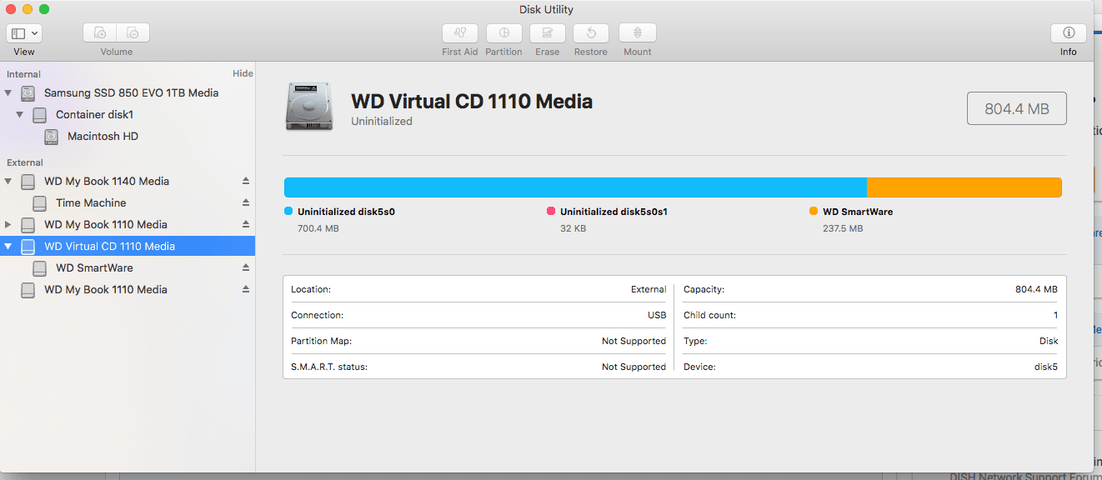Hide the Internal sidebar section
The image size is (1102, 480).
tap(242, 74)
